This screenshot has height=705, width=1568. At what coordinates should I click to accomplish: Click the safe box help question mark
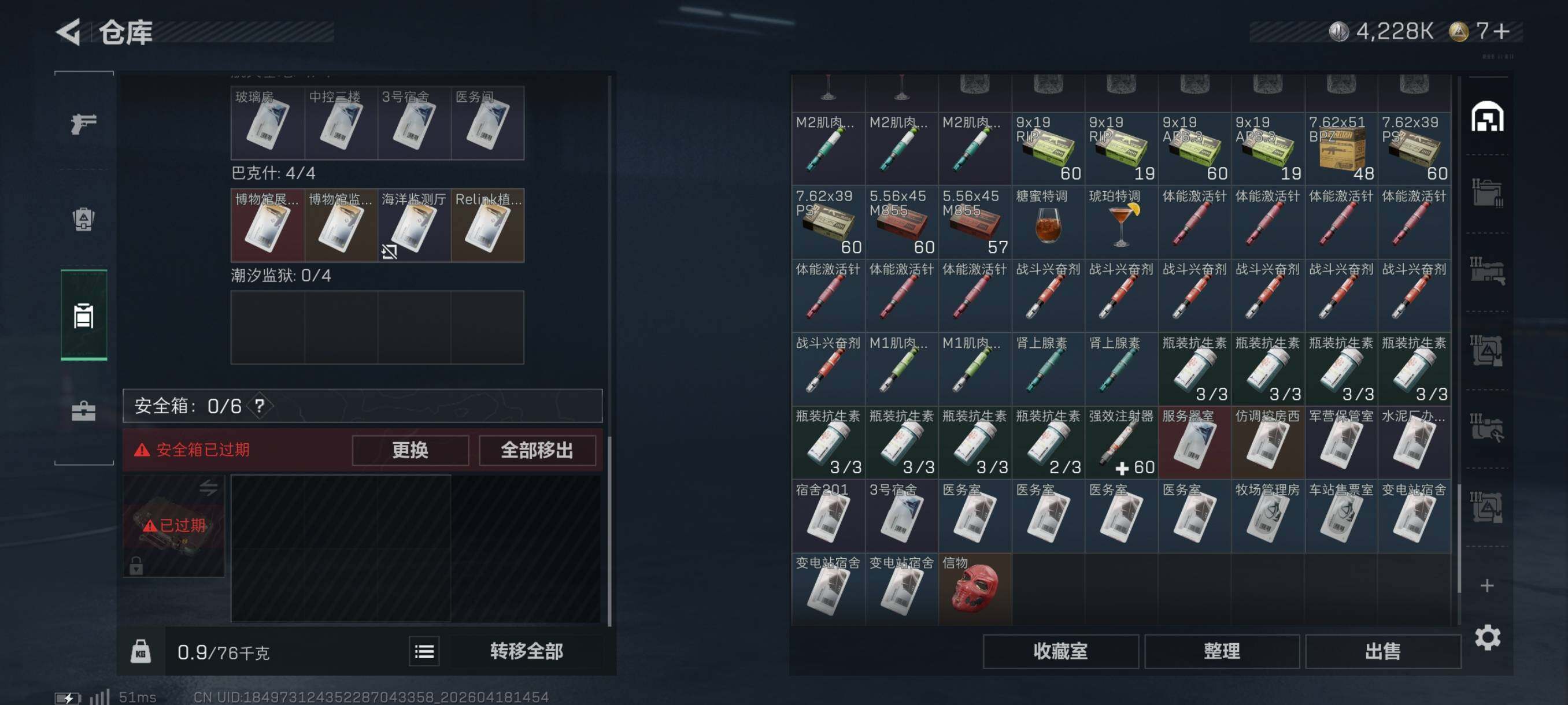(x=260, y=405)
